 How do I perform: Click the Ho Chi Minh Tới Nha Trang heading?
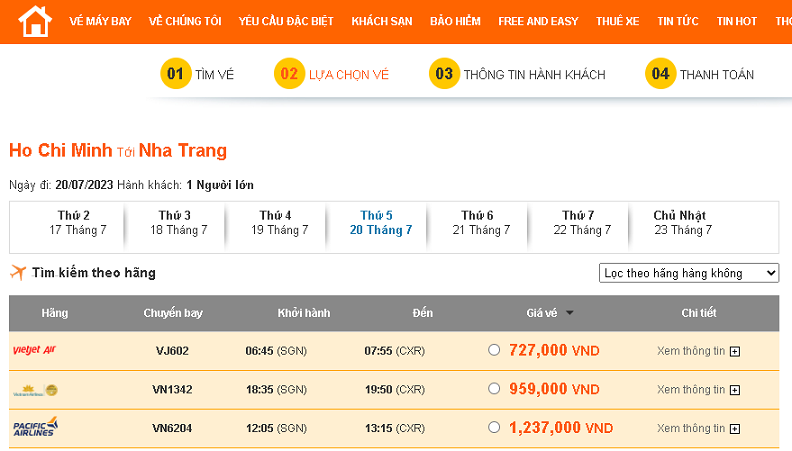click(x=118, y=151)
